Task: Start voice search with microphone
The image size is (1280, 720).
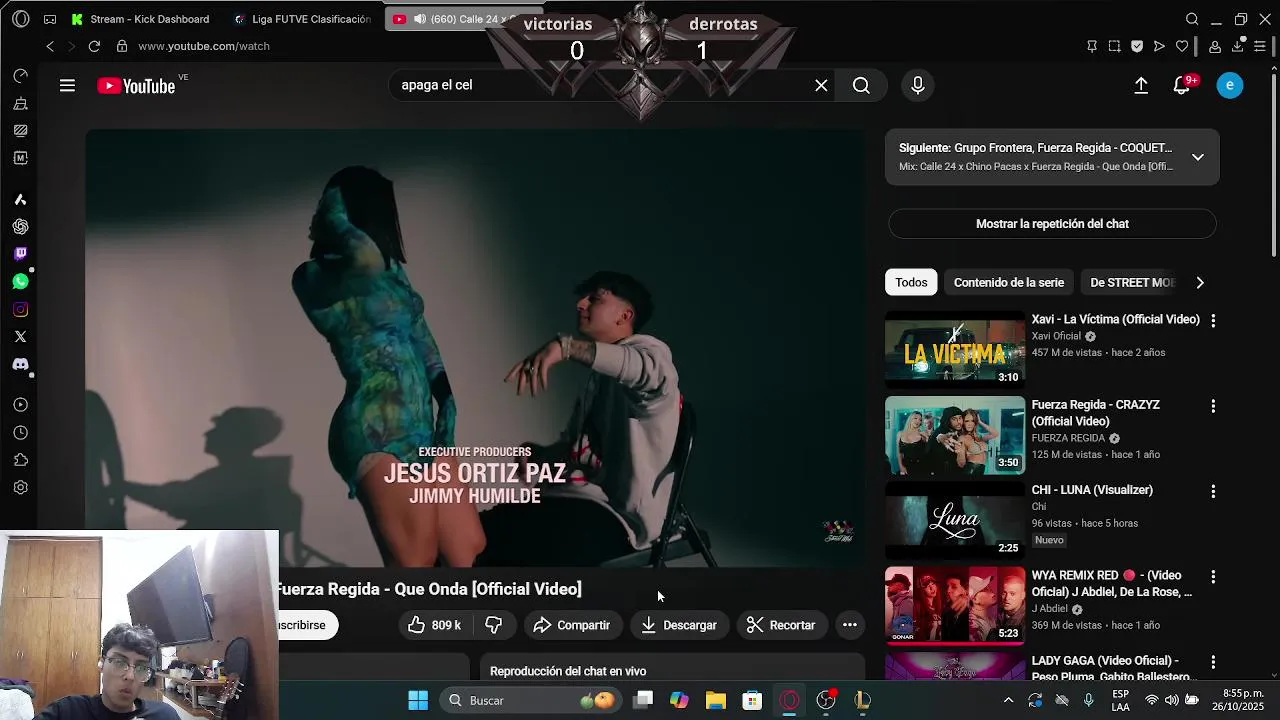Action: tap(917, 86)
